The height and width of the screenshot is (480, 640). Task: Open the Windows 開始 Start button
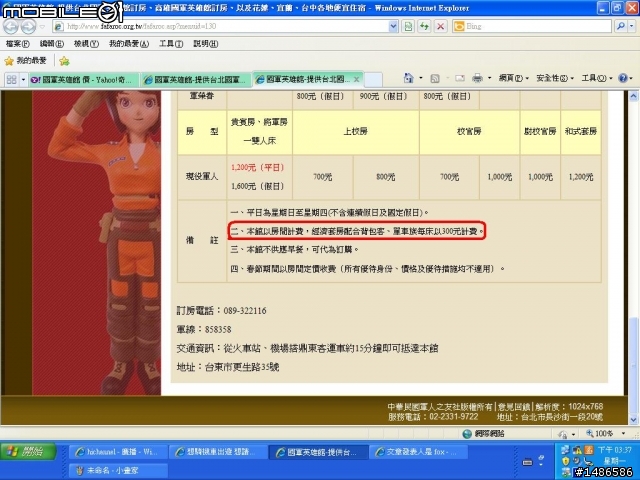click(28, 451)
